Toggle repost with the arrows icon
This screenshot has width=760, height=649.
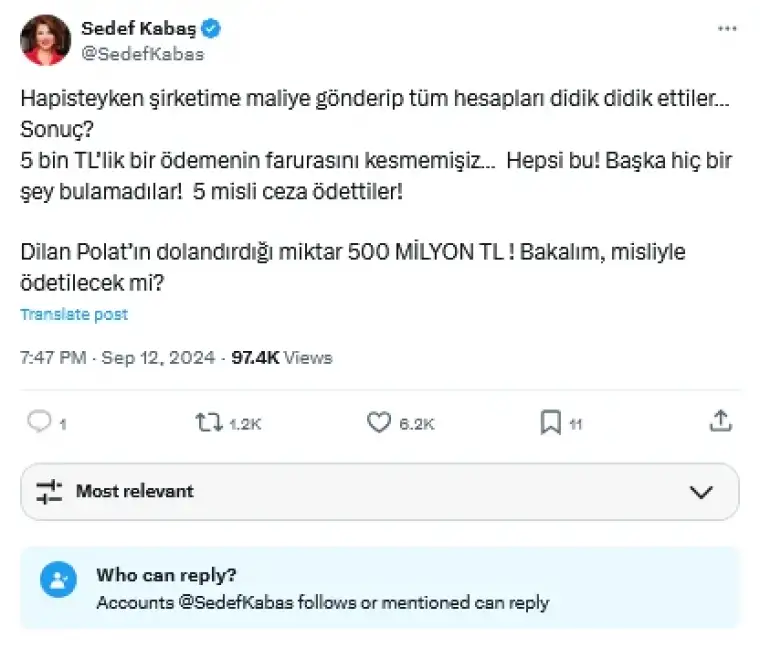(209, 423)
